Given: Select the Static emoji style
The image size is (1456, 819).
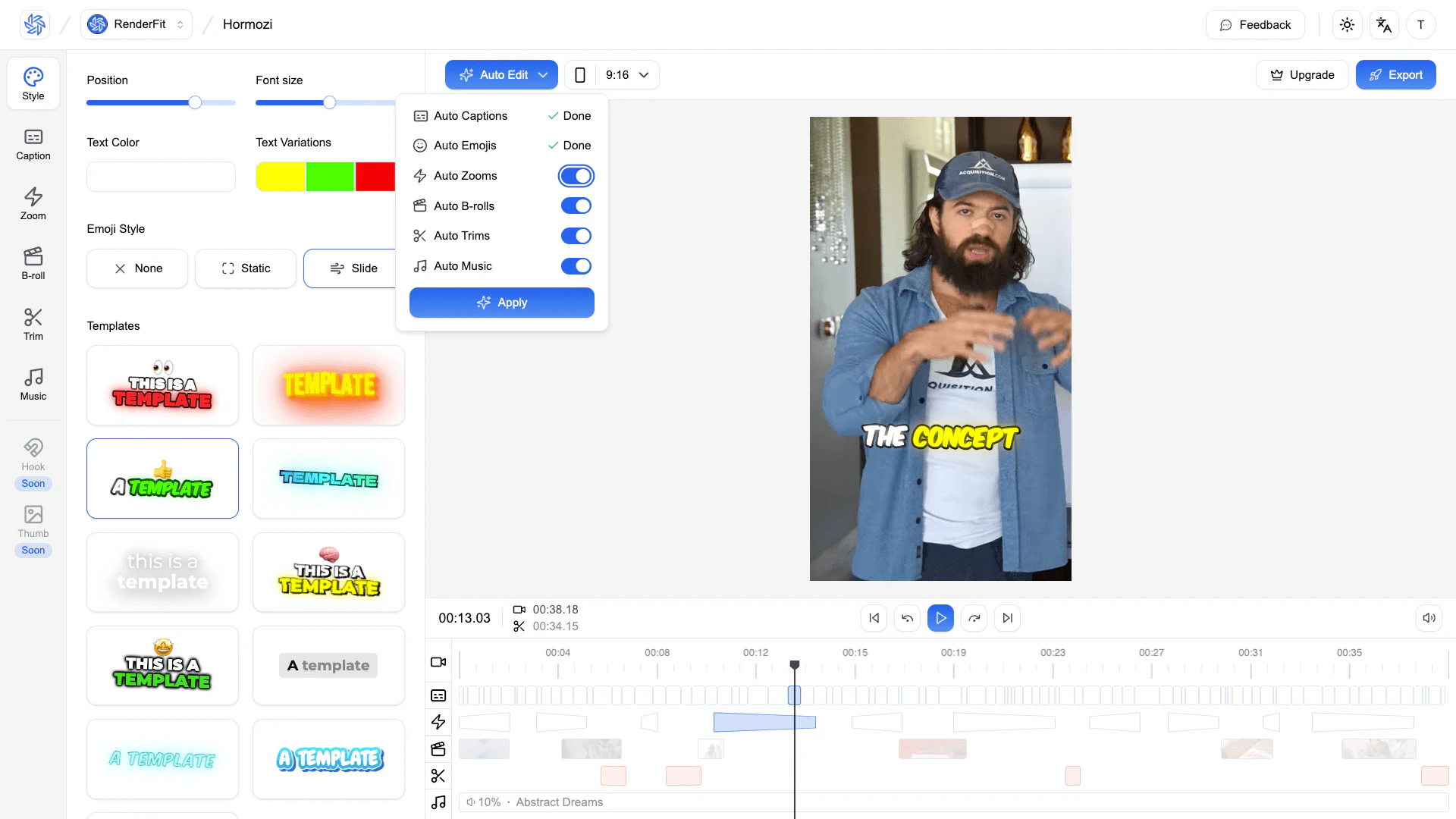Looking at the screenshot, I should tap(246, 268).
